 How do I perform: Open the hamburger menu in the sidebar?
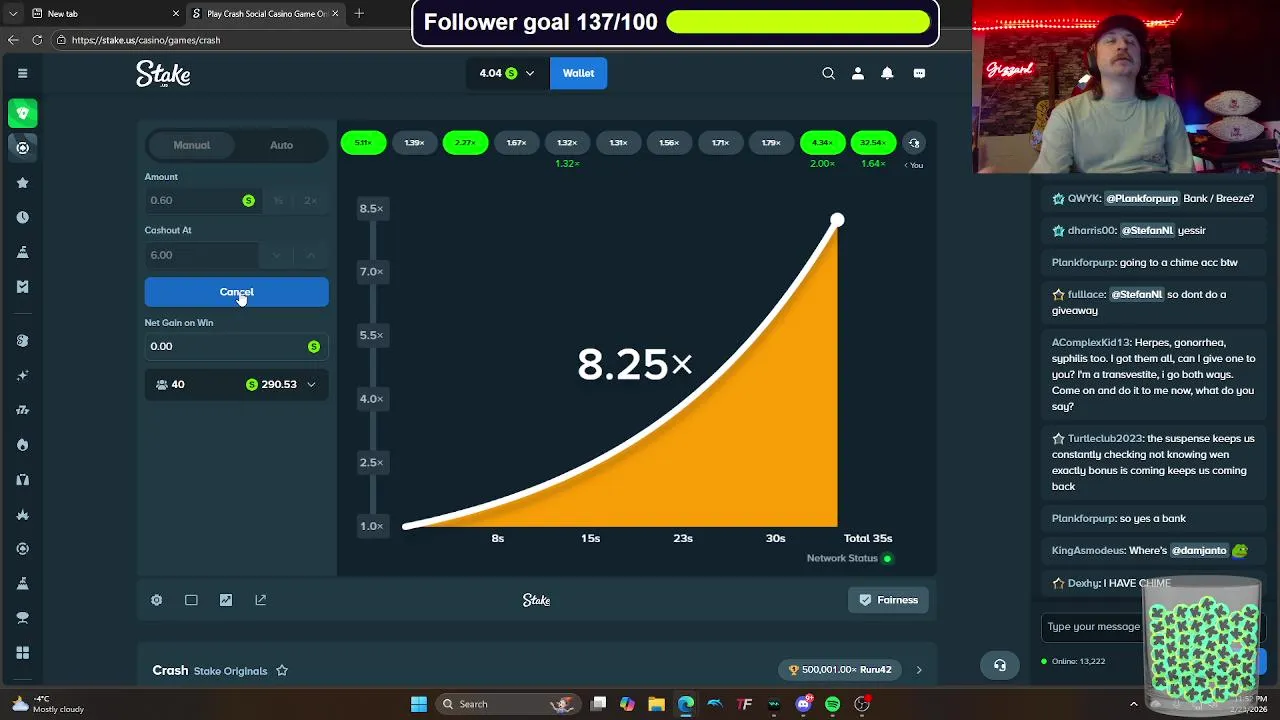coord(22,73)
